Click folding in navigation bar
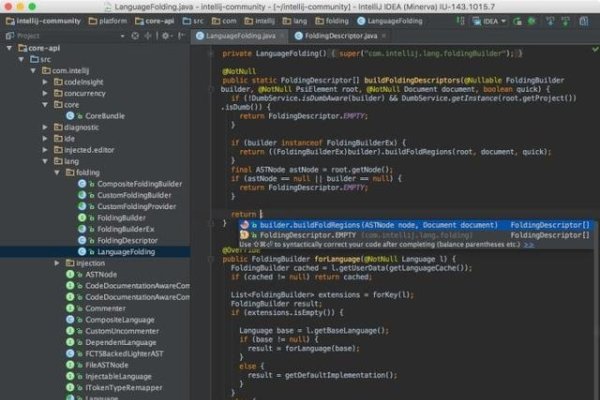The image size is (600, 400). coord(332,21)
